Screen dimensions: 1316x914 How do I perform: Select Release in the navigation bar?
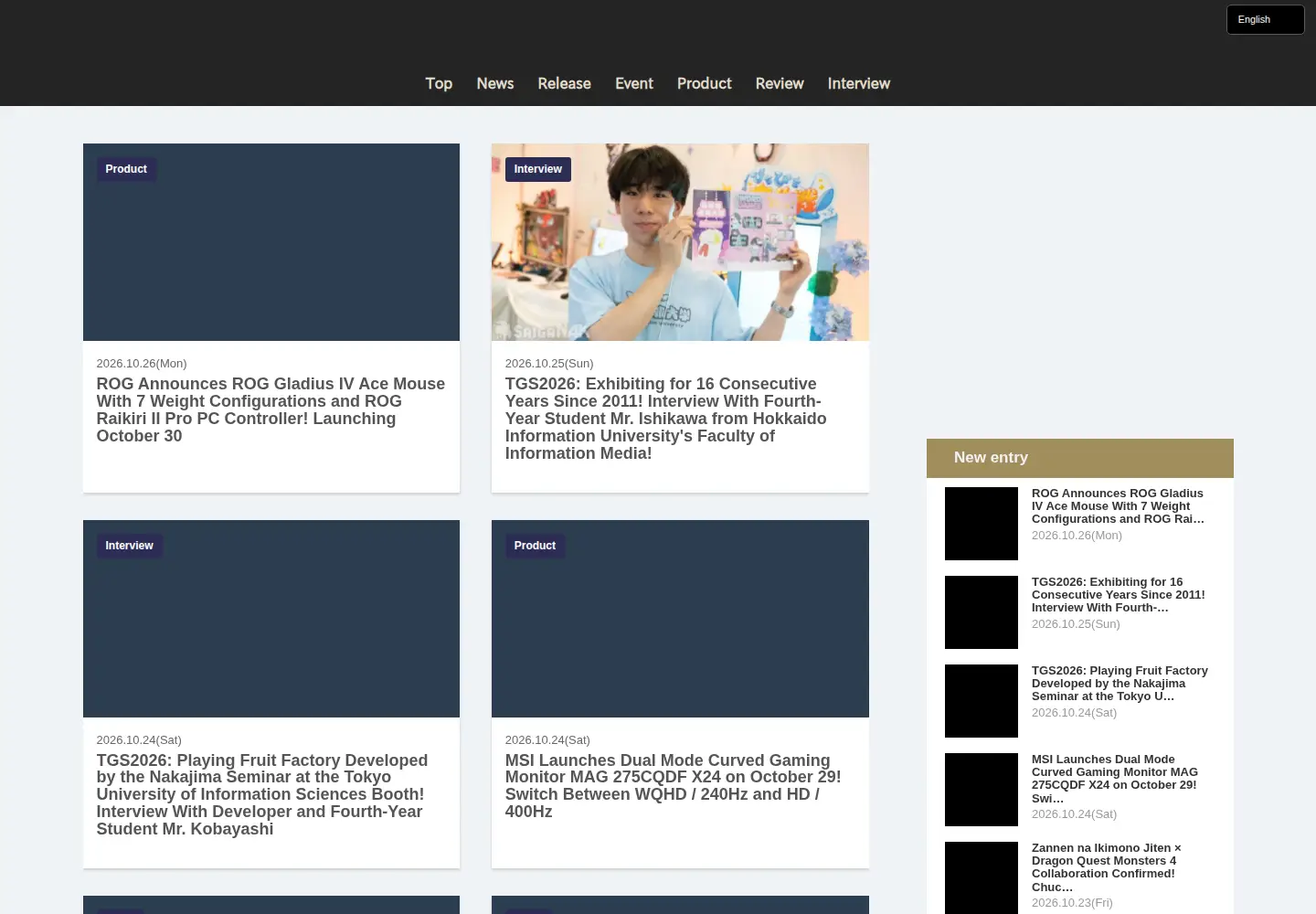[x=564, y=83]
